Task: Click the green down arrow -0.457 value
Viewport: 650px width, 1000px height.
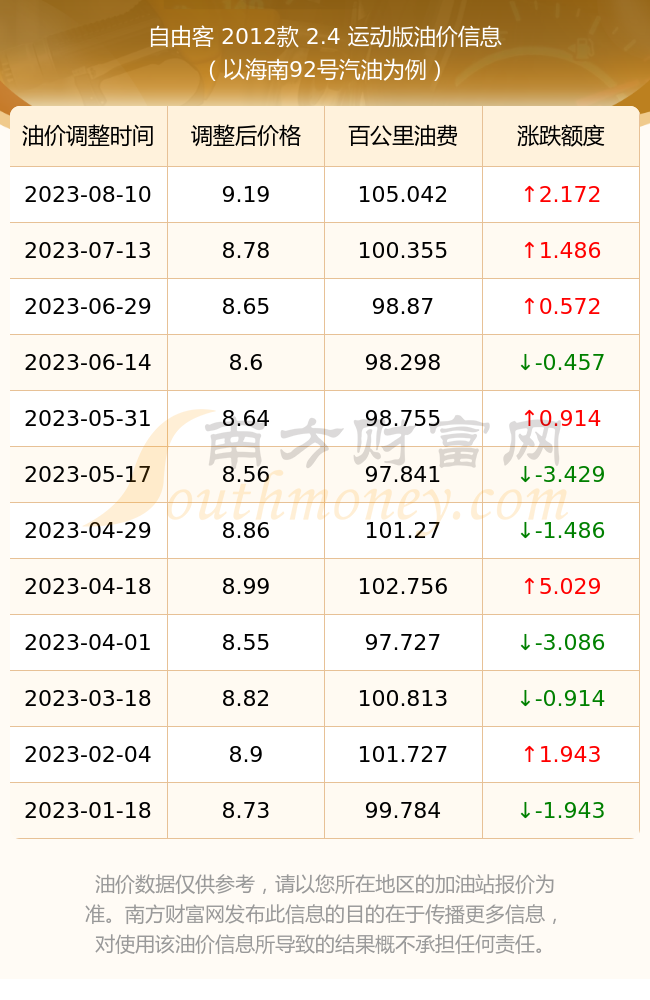Action: pos(561,362)
